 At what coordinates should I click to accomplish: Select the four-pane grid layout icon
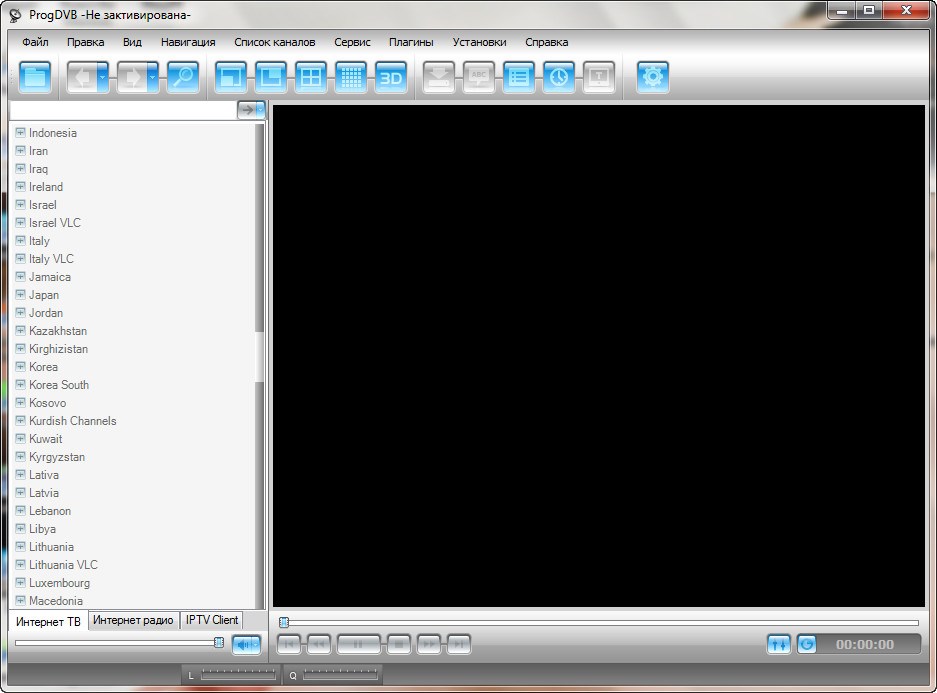pyautogui.click(x=311, y=78)
